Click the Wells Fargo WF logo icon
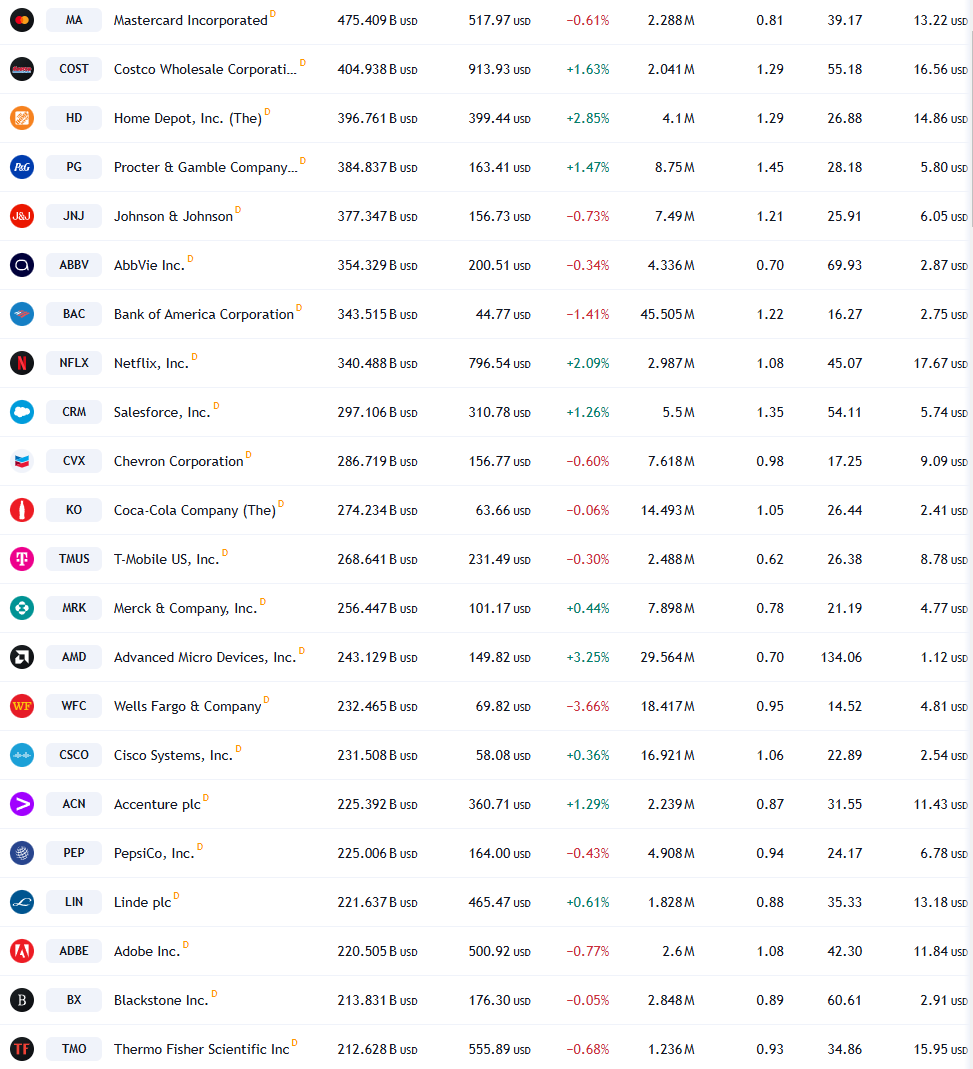The image size is (973, 1069). click(x=22, y=706)
